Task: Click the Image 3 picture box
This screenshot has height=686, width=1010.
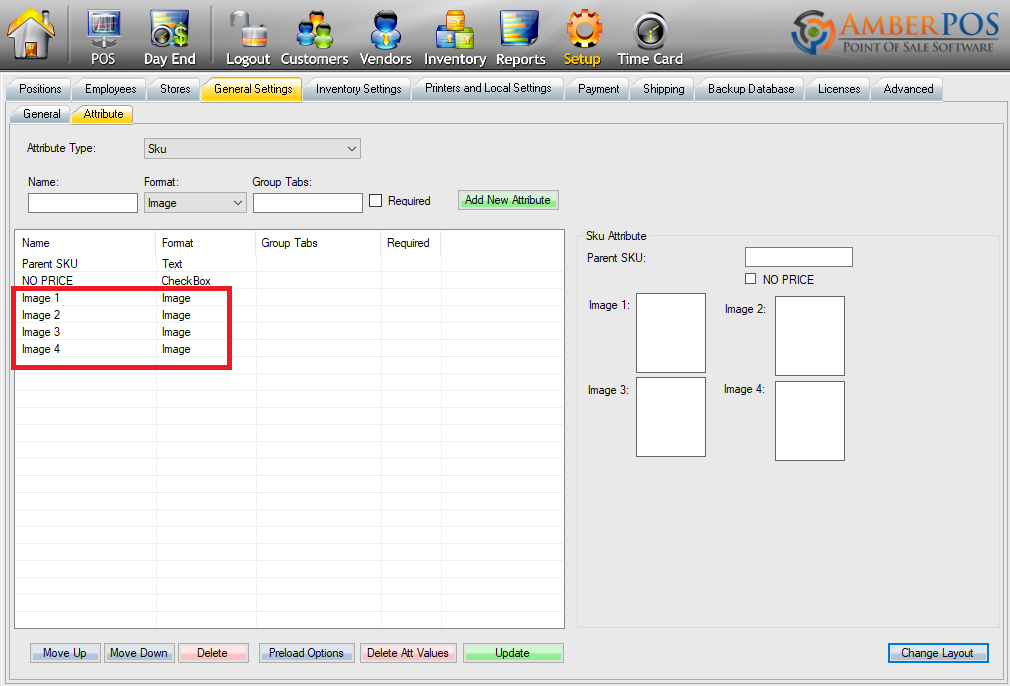Action: pos(671,417)
